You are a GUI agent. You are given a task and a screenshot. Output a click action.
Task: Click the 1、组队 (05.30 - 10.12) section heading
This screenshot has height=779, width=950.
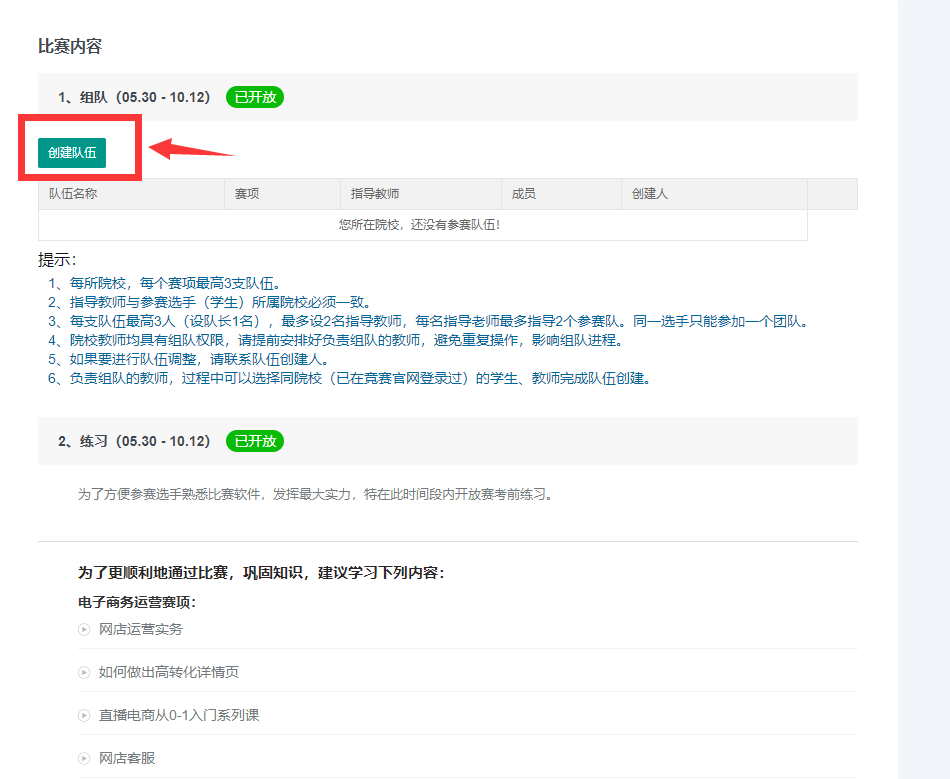coord(134,97)
